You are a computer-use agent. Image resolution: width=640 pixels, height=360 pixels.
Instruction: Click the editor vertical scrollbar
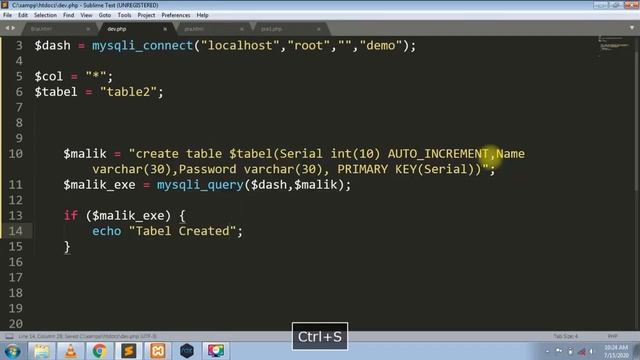(636, 122)
